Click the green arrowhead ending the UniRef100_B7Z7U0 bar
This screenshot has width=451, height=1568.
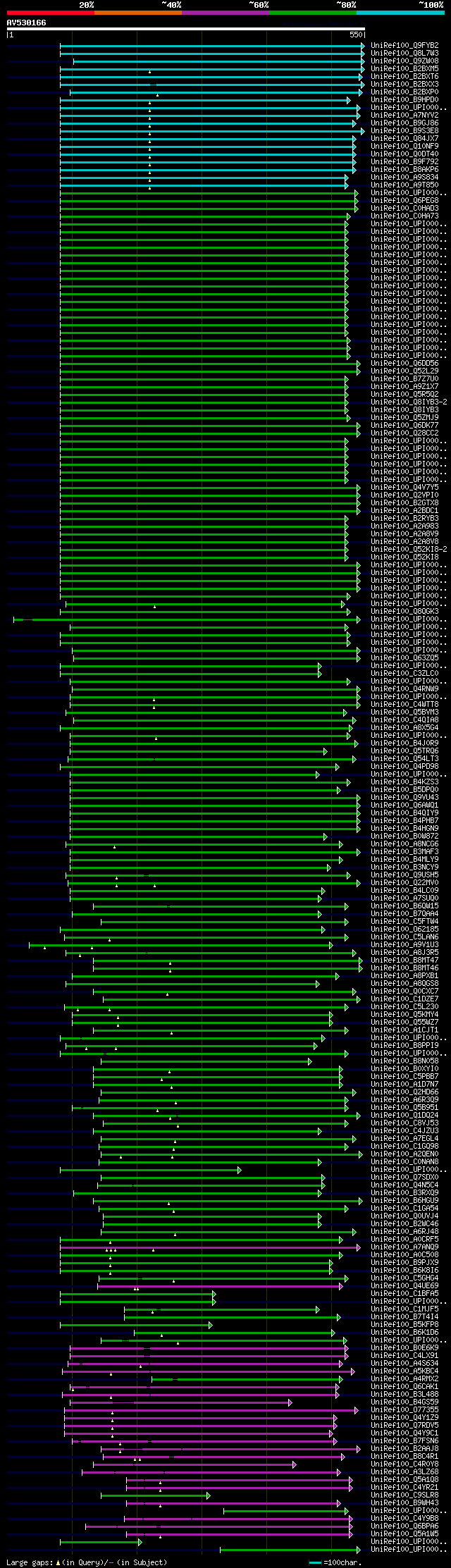point(346,378)
